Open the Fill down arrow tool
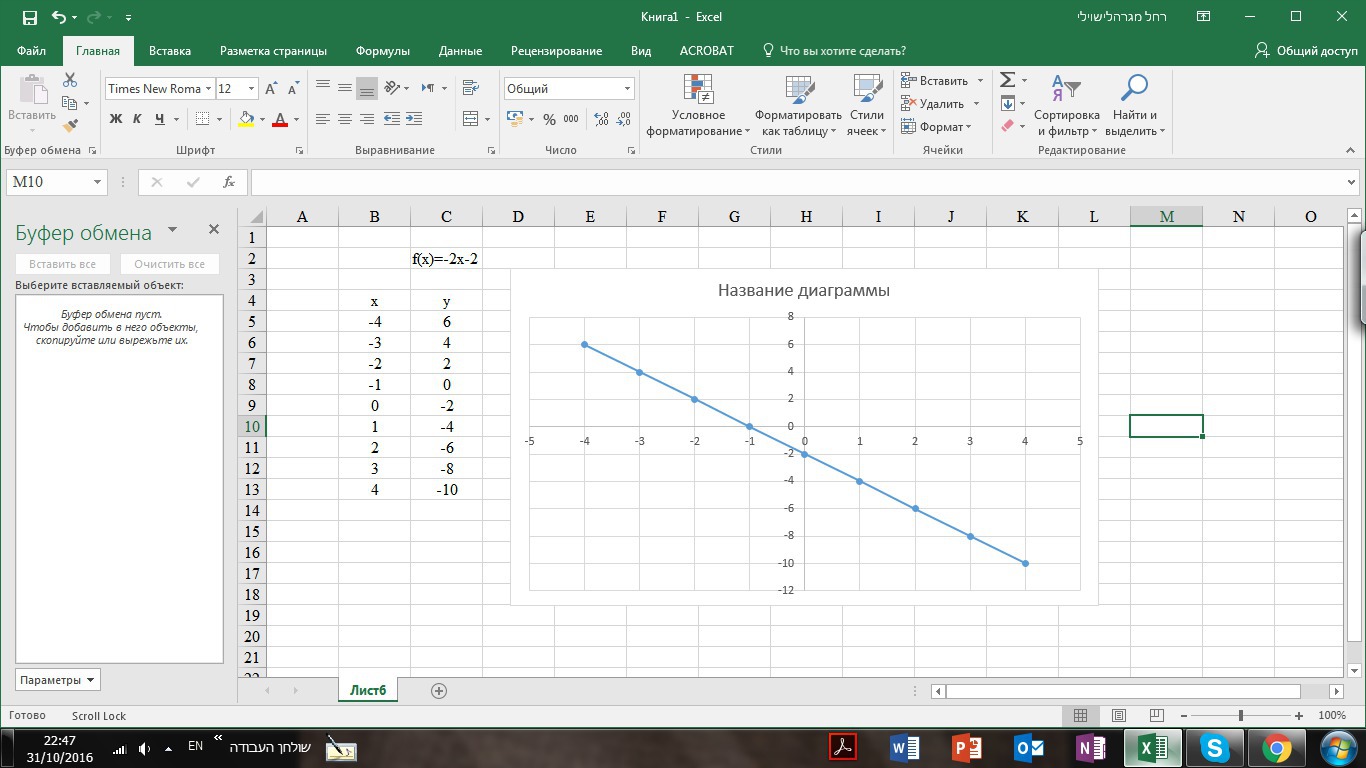 pos(1008,104)
